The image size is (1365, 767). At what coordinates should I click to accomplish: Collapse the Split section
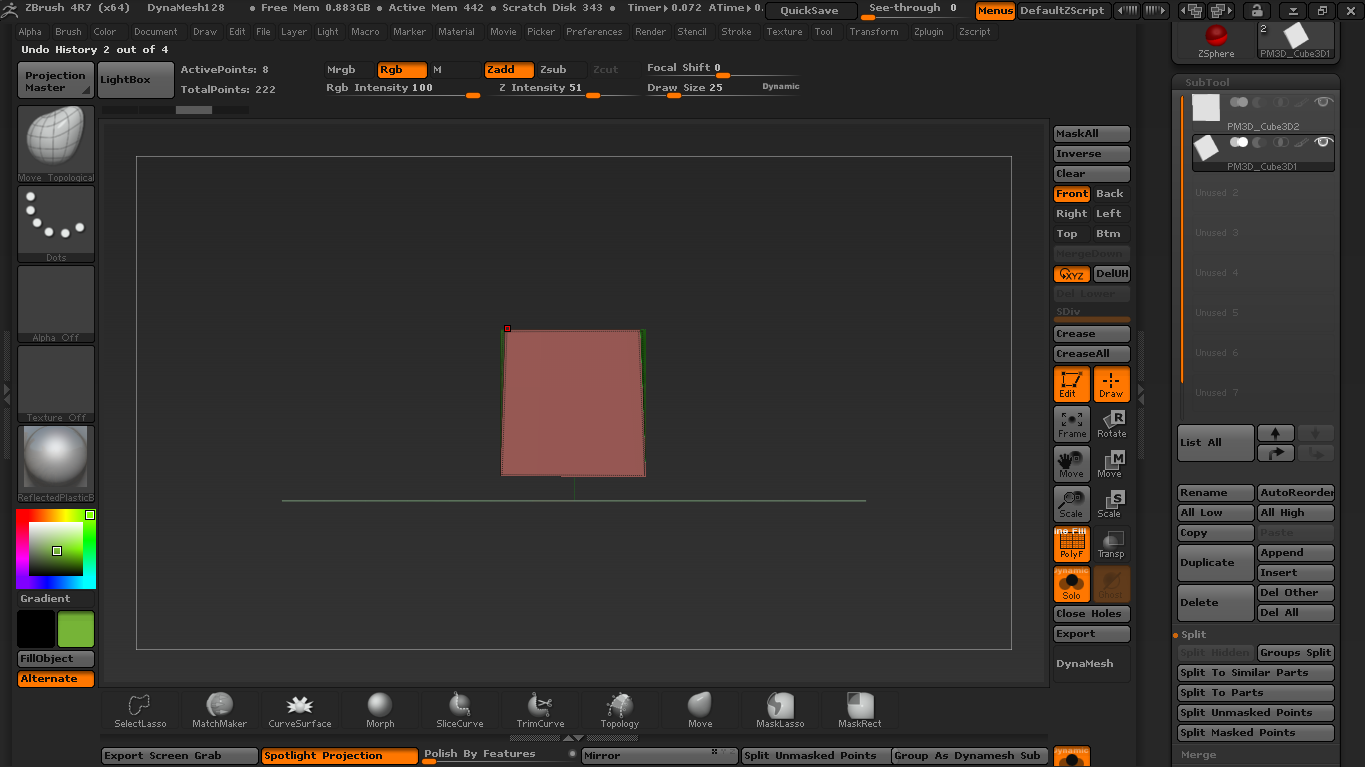[x=1193, y=634]
